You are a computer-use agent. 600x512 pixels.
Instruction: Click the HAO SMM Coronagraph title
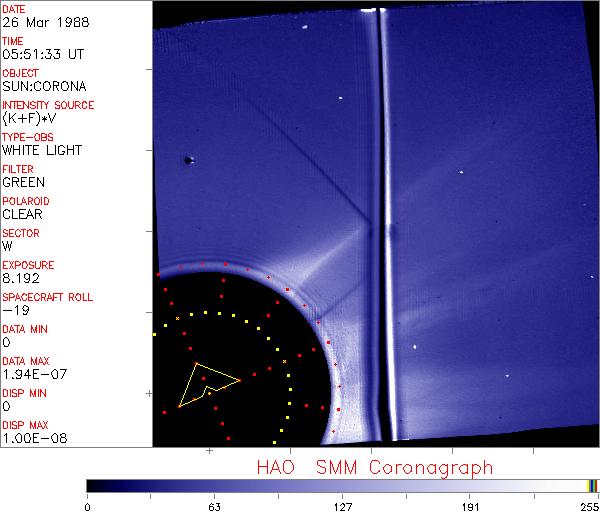(375, 466)
